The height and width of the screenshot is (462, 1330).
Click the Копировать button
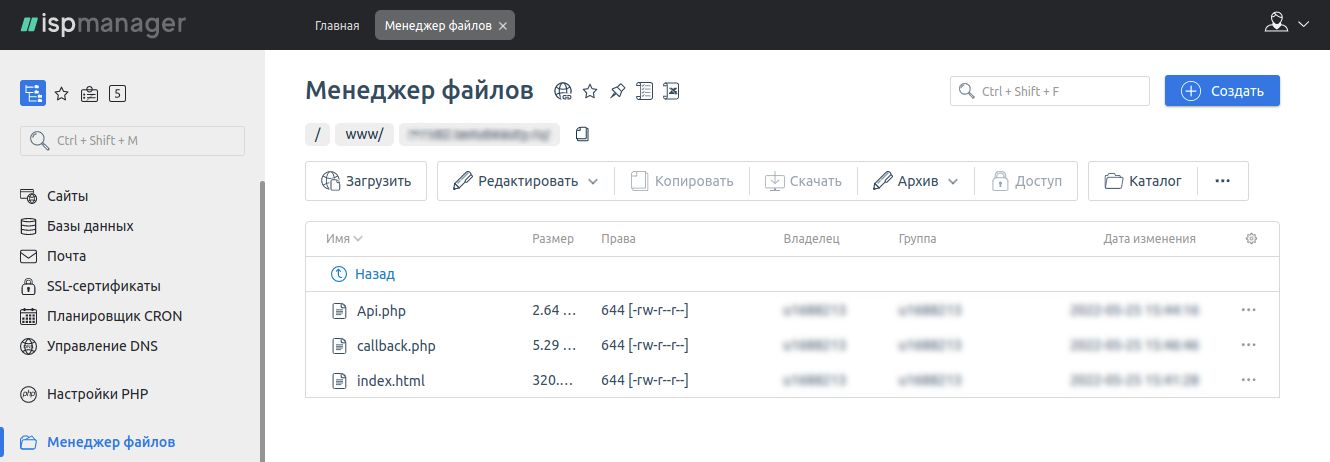(682, 181)
